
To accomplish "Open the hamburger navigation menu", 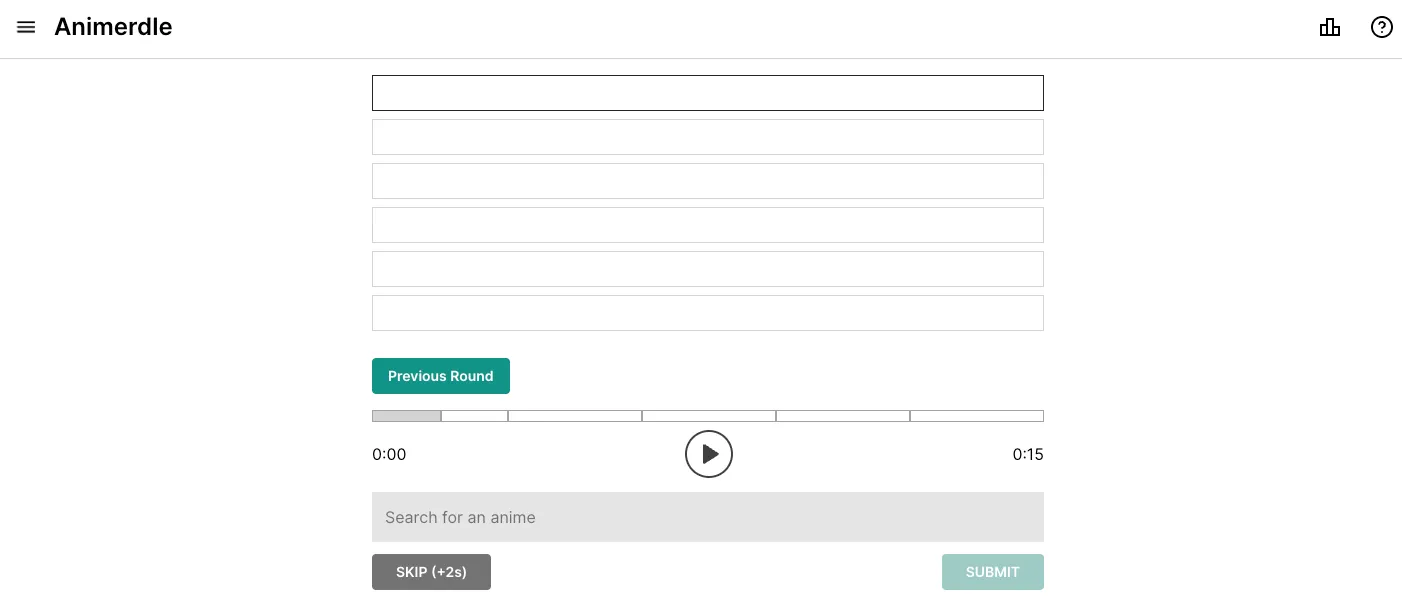I will click(x=26, y=28).
